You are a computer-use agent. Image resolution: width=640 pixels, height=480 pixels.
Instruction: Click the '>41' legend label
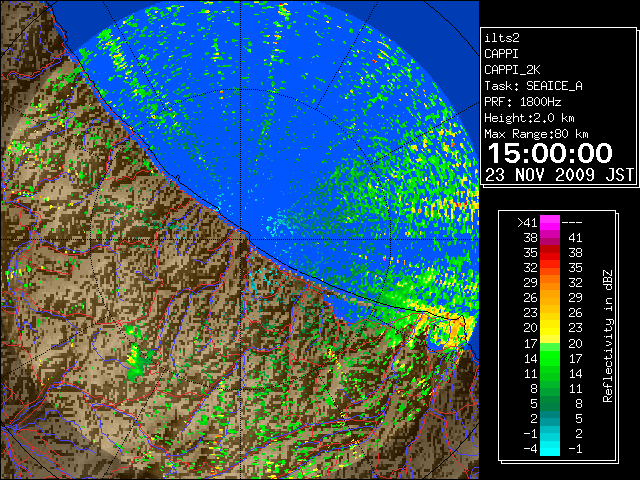pos(527,222)
